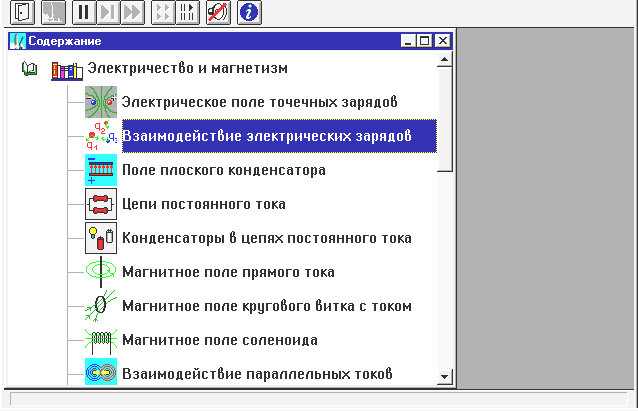Toggle the crossed-out sound mute icon
The width and height of the screenshot is (638, 411).
pyautogui.click(x=217, y=13)
